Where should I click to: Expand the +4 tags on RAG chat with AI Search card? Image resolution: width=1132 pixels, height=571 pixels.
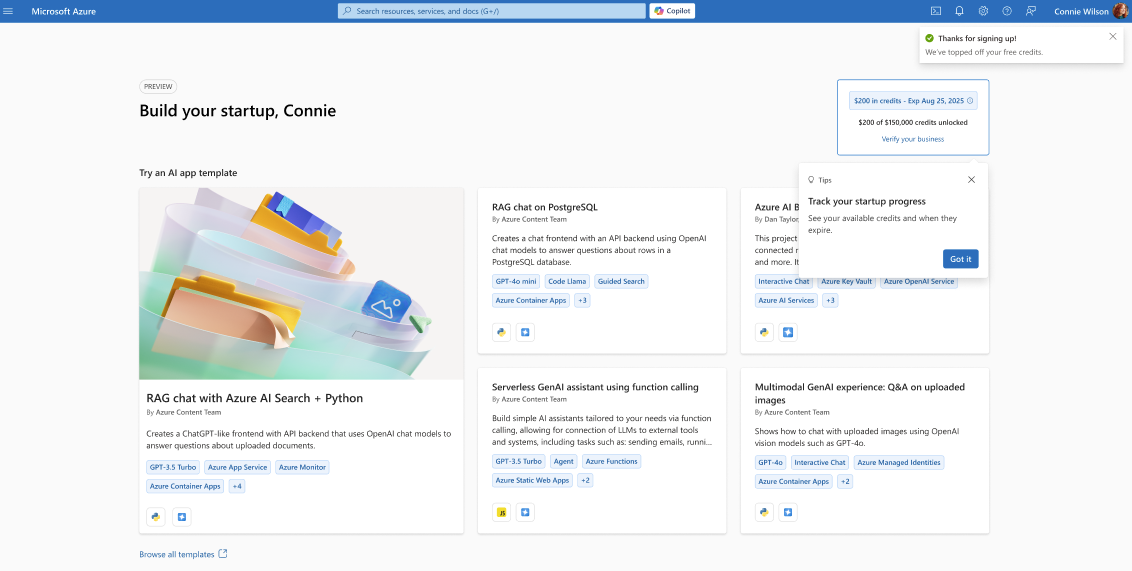(237, 487)
